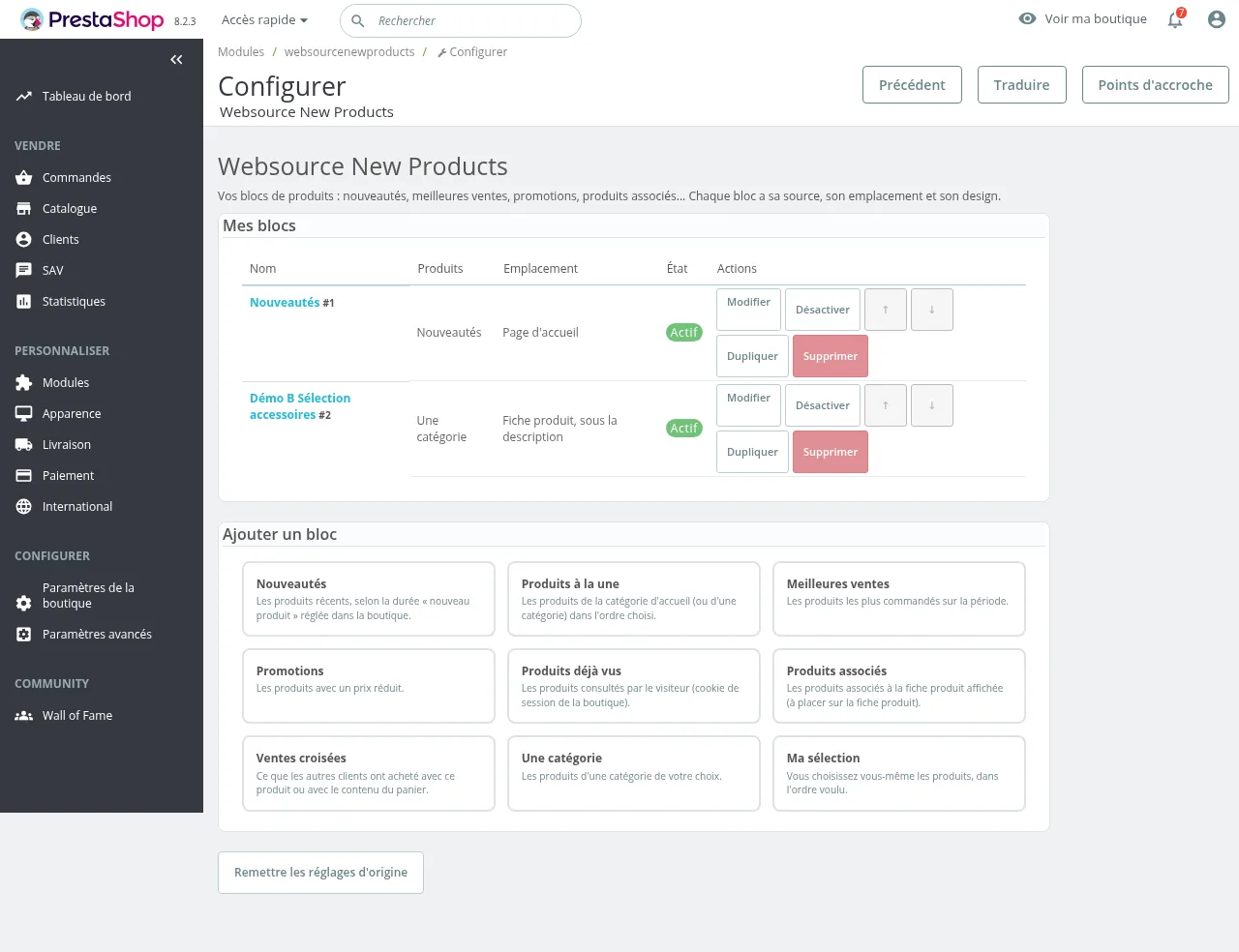Open the Commandes menu label

click(76, 178)
